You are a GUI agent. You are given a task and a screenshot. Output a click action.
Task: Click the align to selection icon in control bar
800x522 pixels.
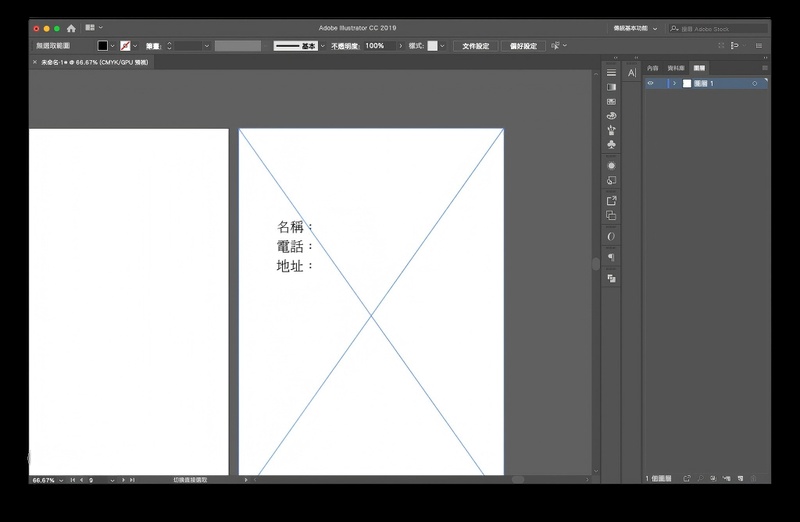pyautogui.click(x=734, y=45)
